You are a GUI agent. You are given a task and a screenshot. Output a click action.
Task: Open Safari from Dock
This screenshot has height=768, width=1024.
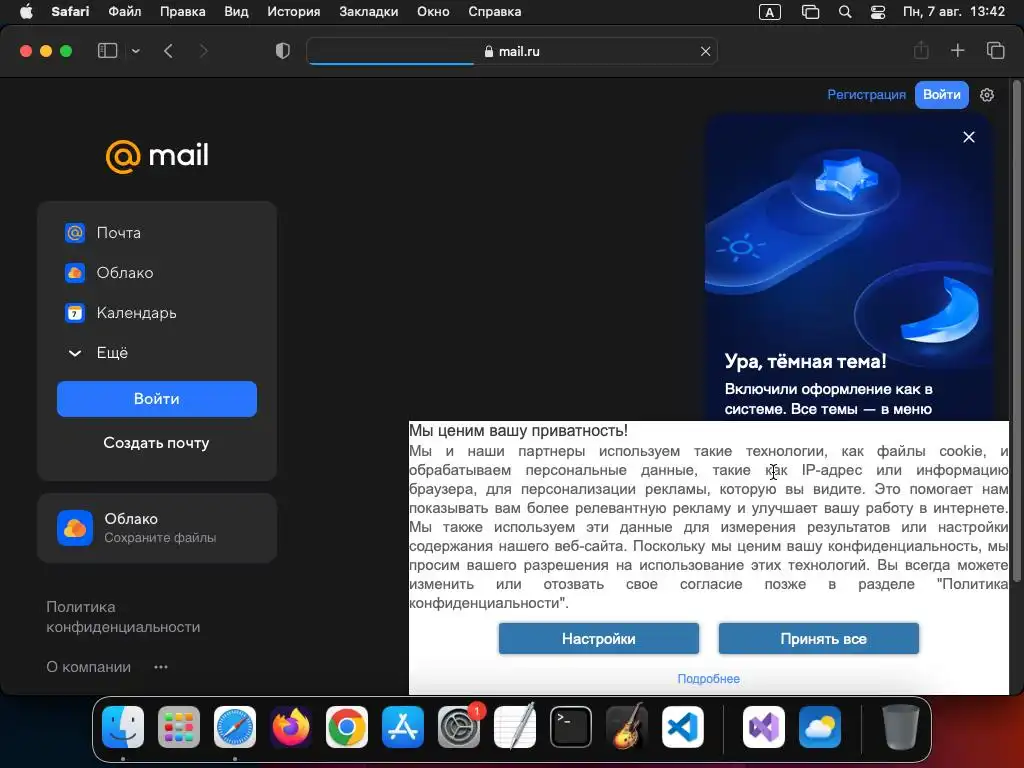(x=235, y=727)
